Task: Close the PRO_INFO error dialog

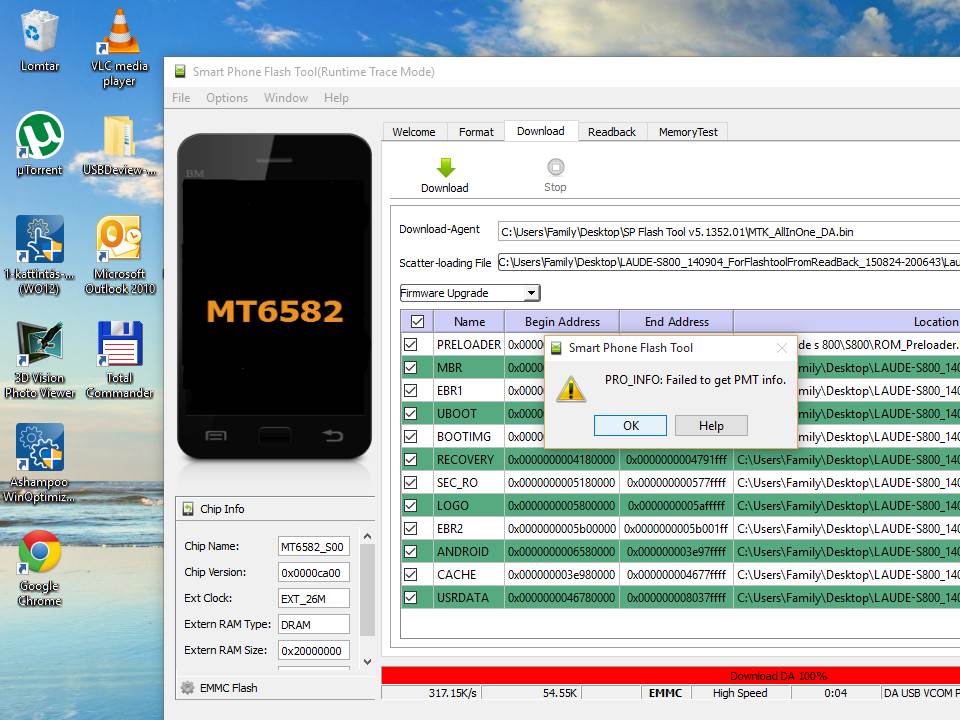Action: click(x=781, y=348)
